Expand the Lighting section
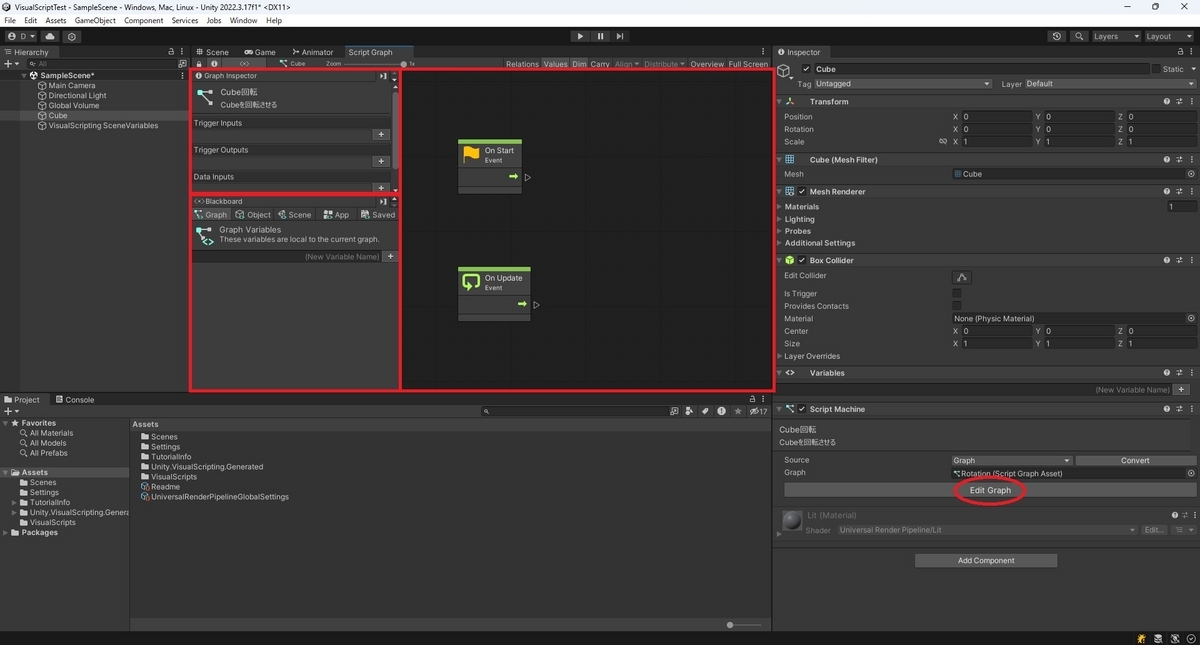This screenshot has height=645, width=1200. pos(781,219)
